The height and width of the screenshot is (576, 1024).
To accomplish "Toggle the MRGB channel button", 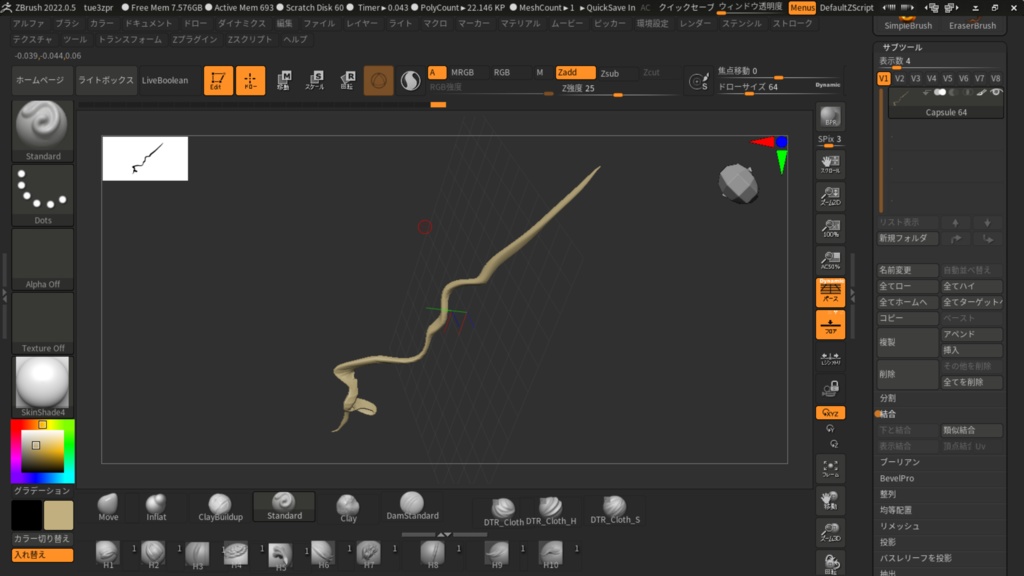I will click(467, 72).
